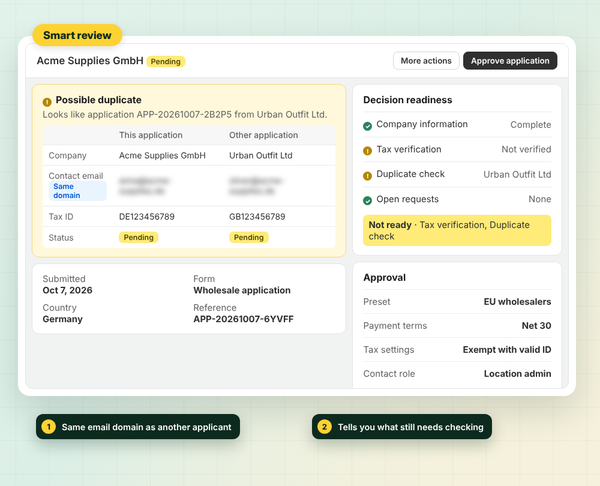Click the Looks like application APP-20261007-2B2P5 description
Screen dimensions: 600x486
[185, 114]
